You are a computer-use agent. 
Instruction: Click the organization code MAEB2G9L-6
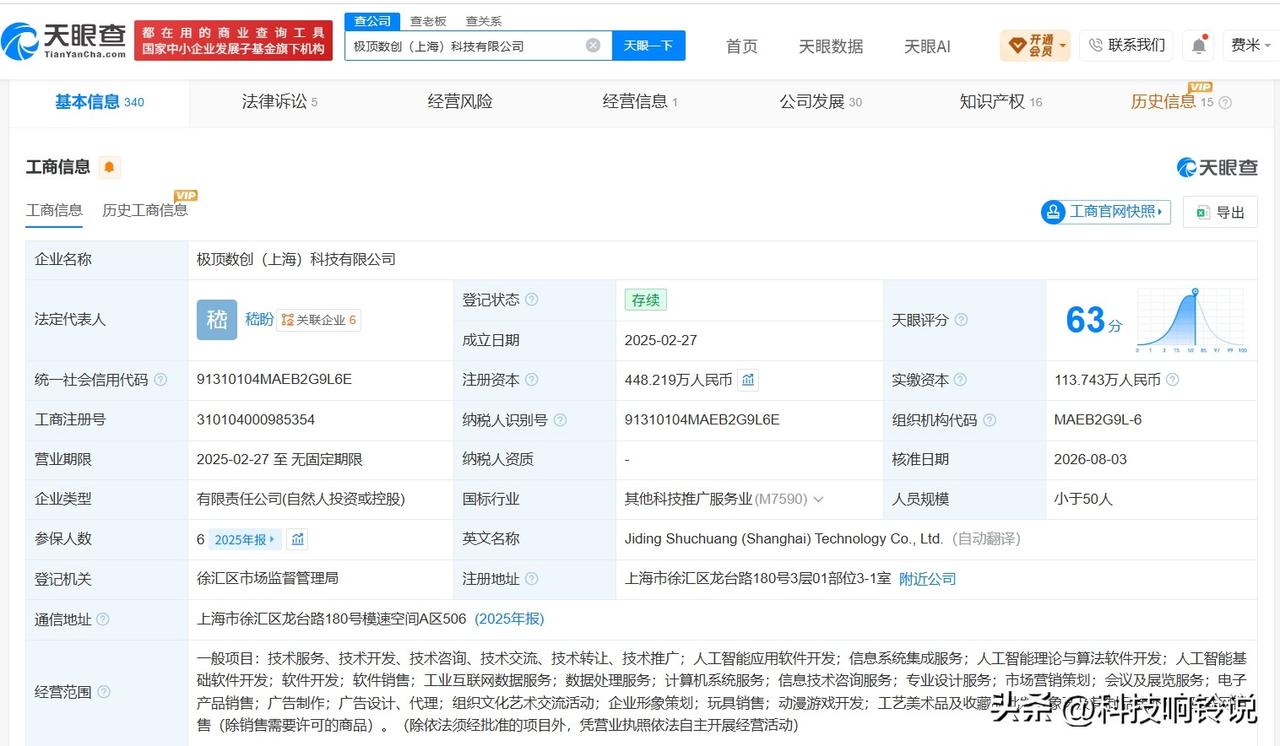tap(1098, 420)
